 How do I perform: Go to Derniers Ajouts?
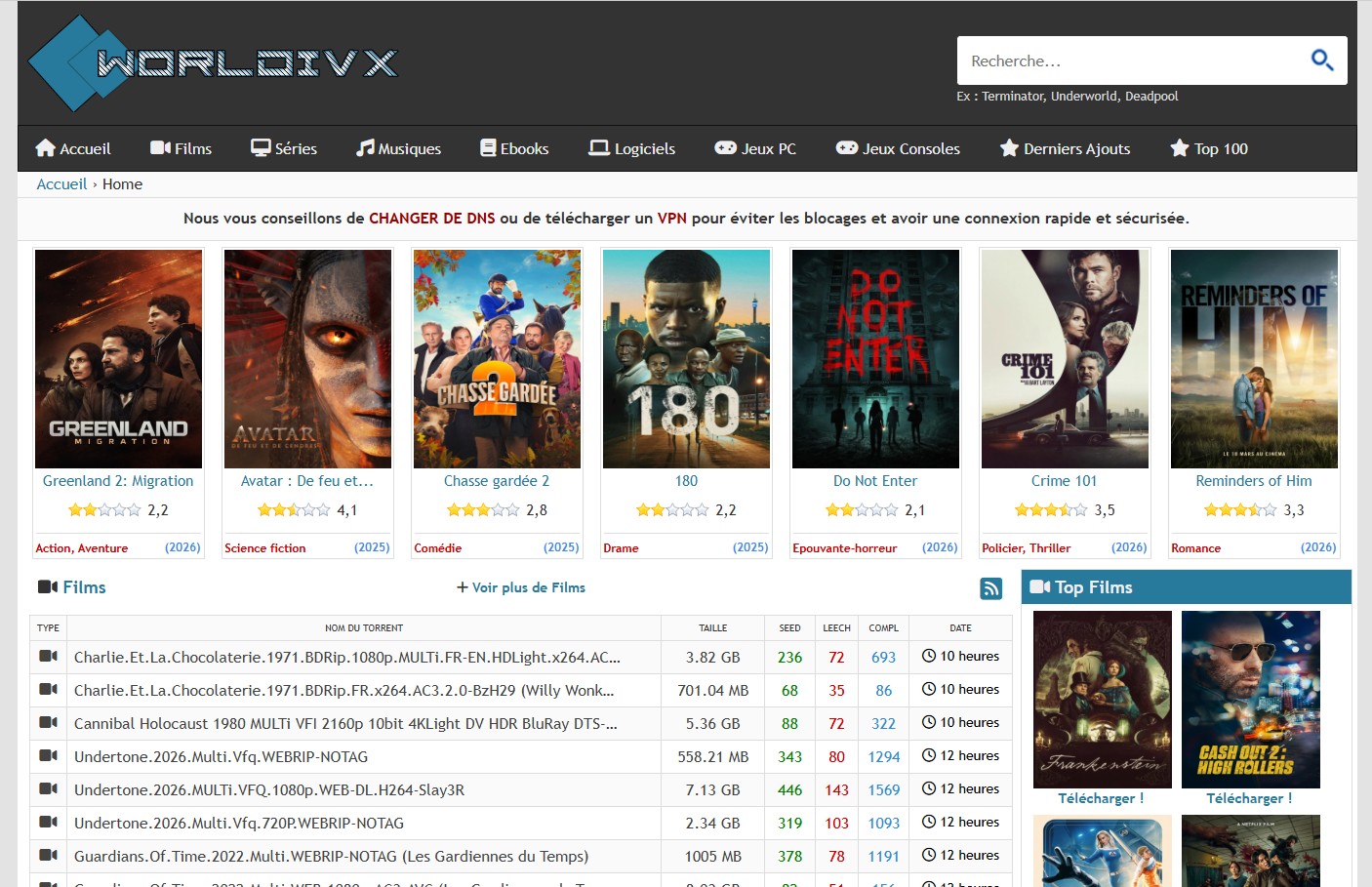click(x=1065, y=148)
